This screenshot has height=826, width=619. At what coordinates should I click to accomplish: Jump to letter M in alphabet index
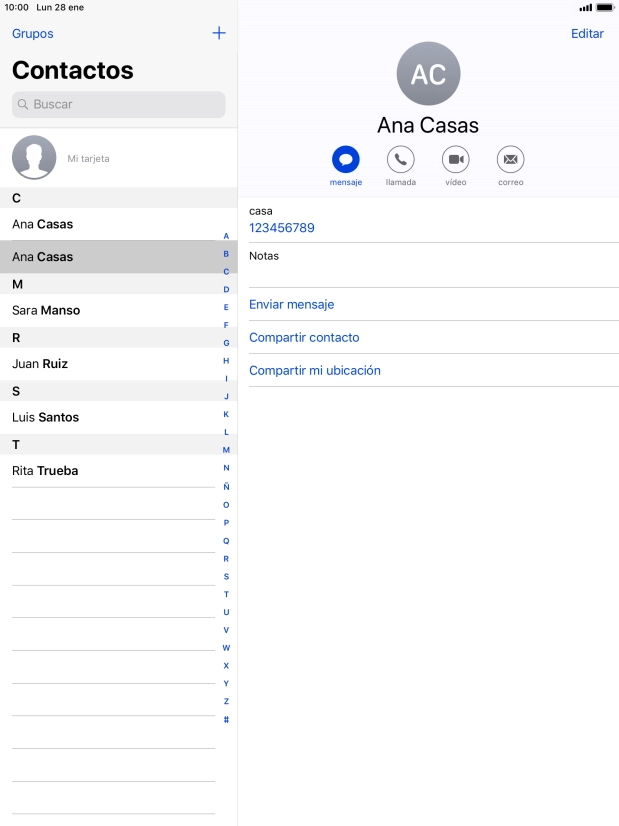pyautogui.click(x=226, y=450)
